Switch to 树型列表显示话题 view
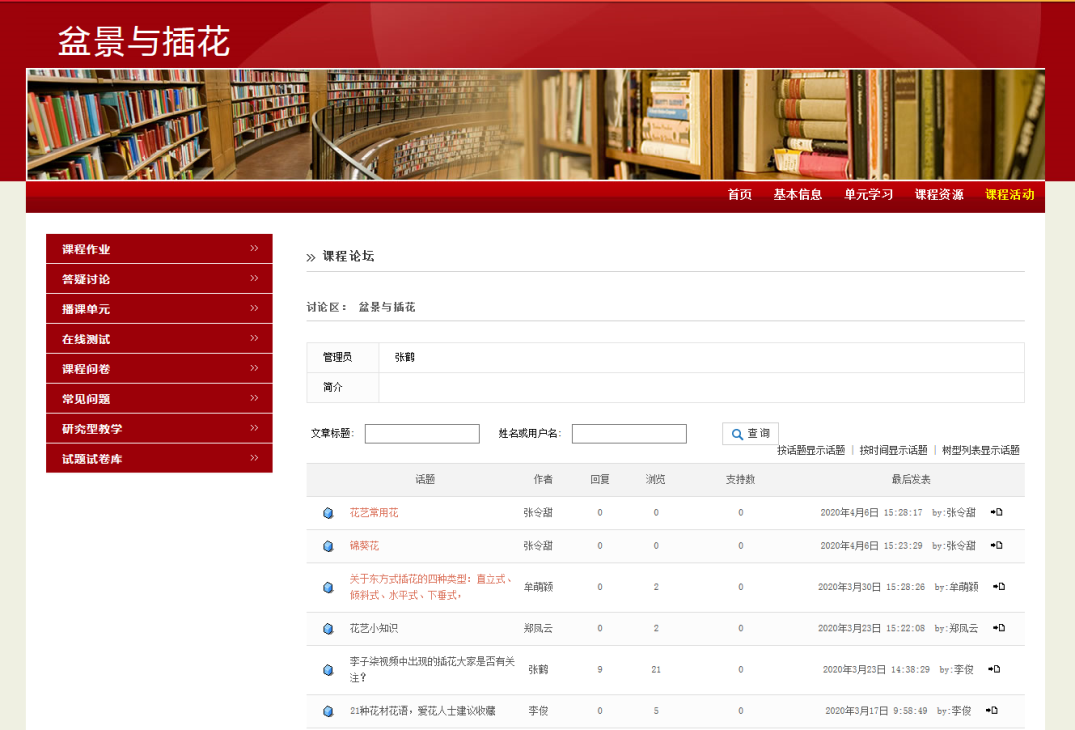This screenshot has height=730, width=1075. coord(980,451)
